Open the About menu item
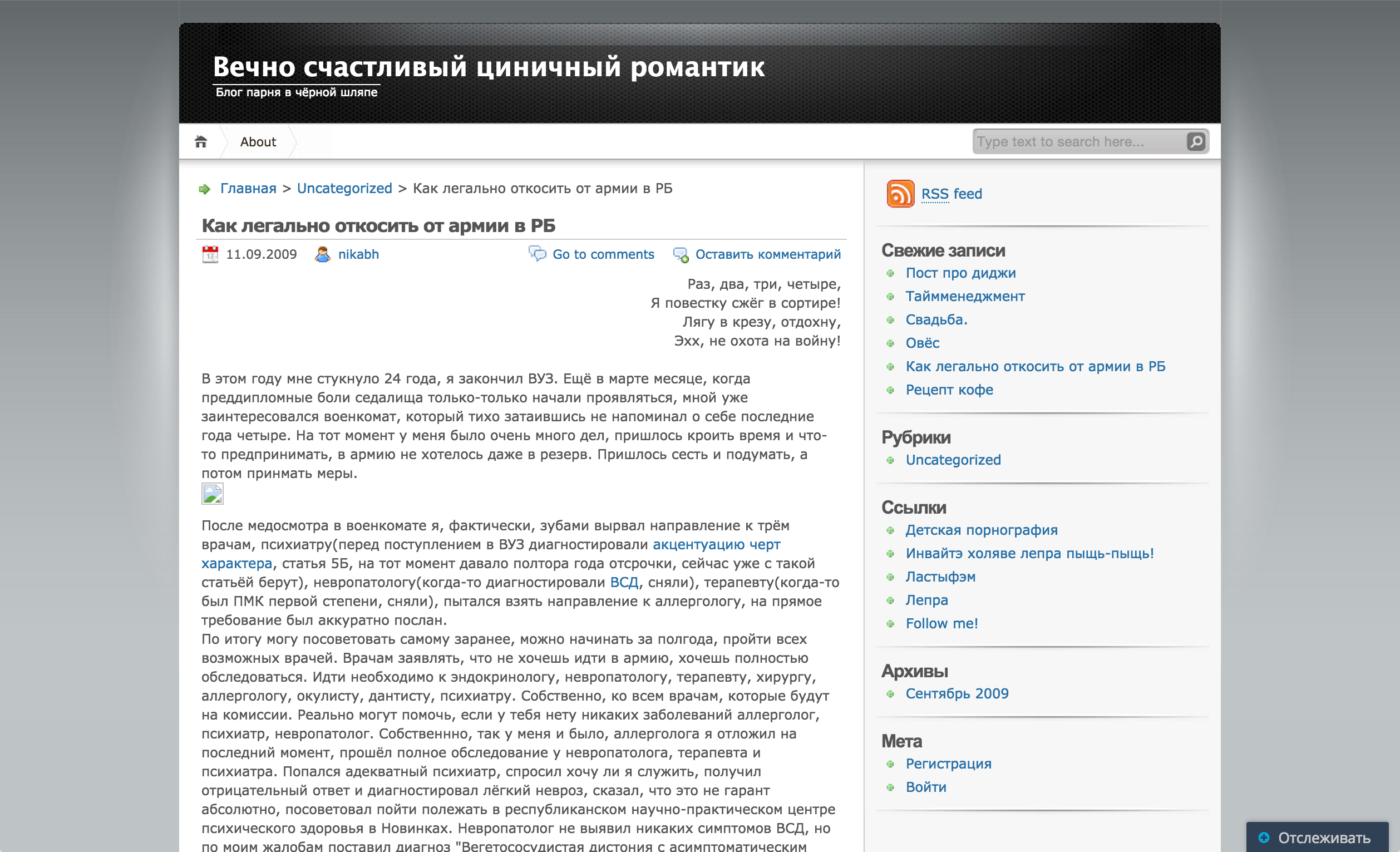 click(258, 141)
